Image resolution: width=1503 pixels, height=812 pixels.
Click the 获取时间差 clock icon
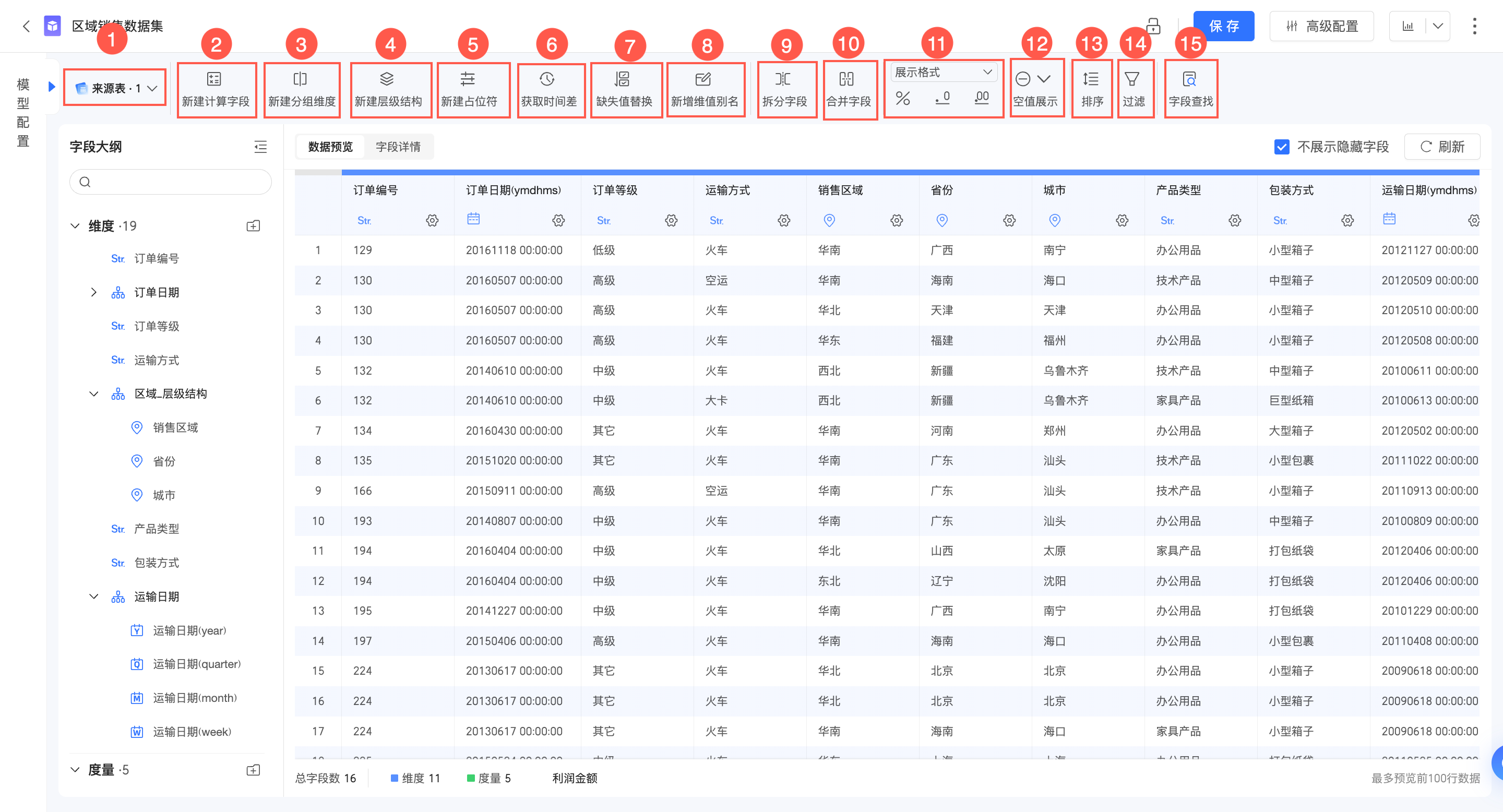pos(547,79)
